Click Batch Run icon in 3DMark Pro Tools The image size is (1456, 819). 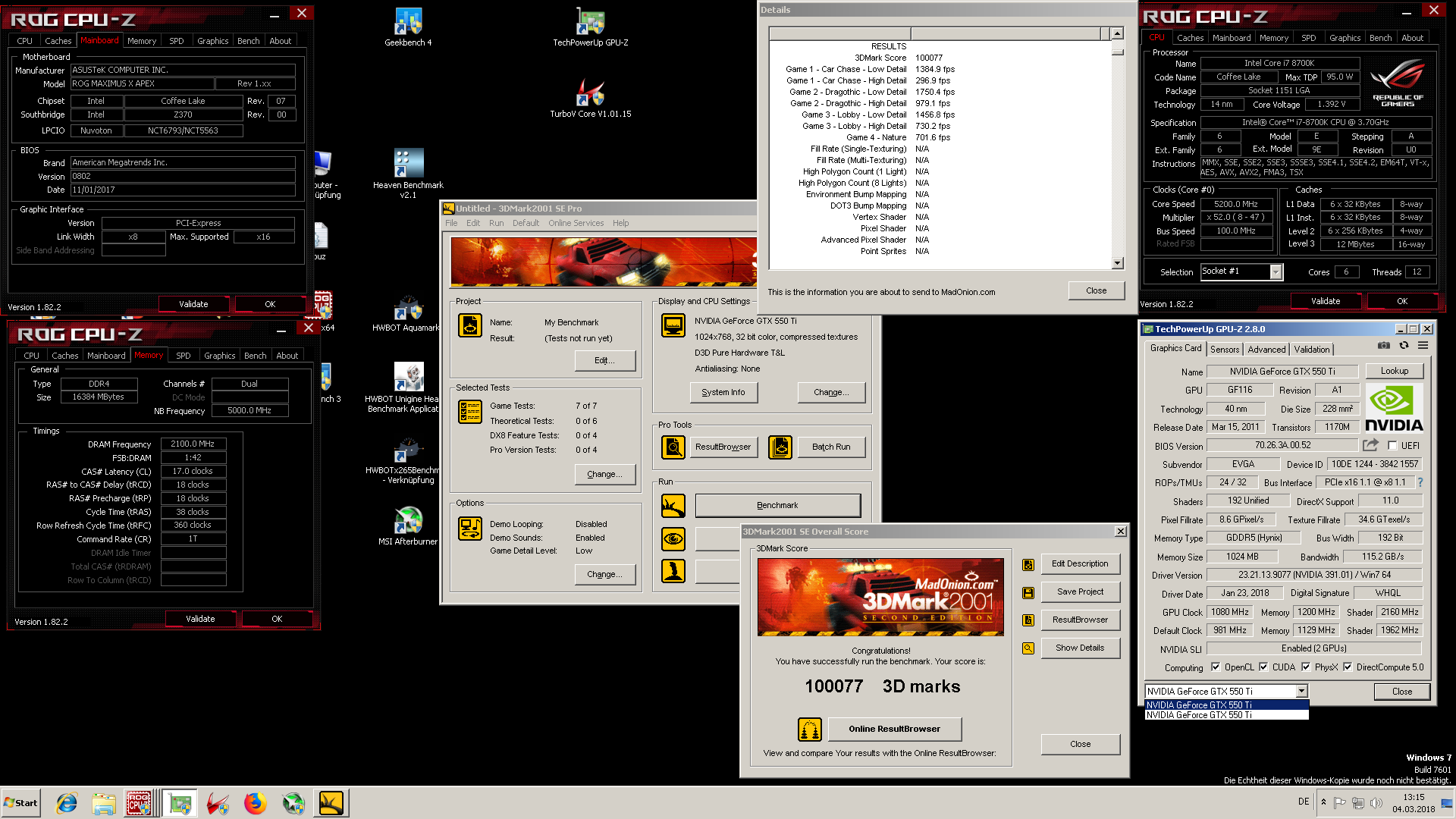pyautogui.click(x=780, y=447)
